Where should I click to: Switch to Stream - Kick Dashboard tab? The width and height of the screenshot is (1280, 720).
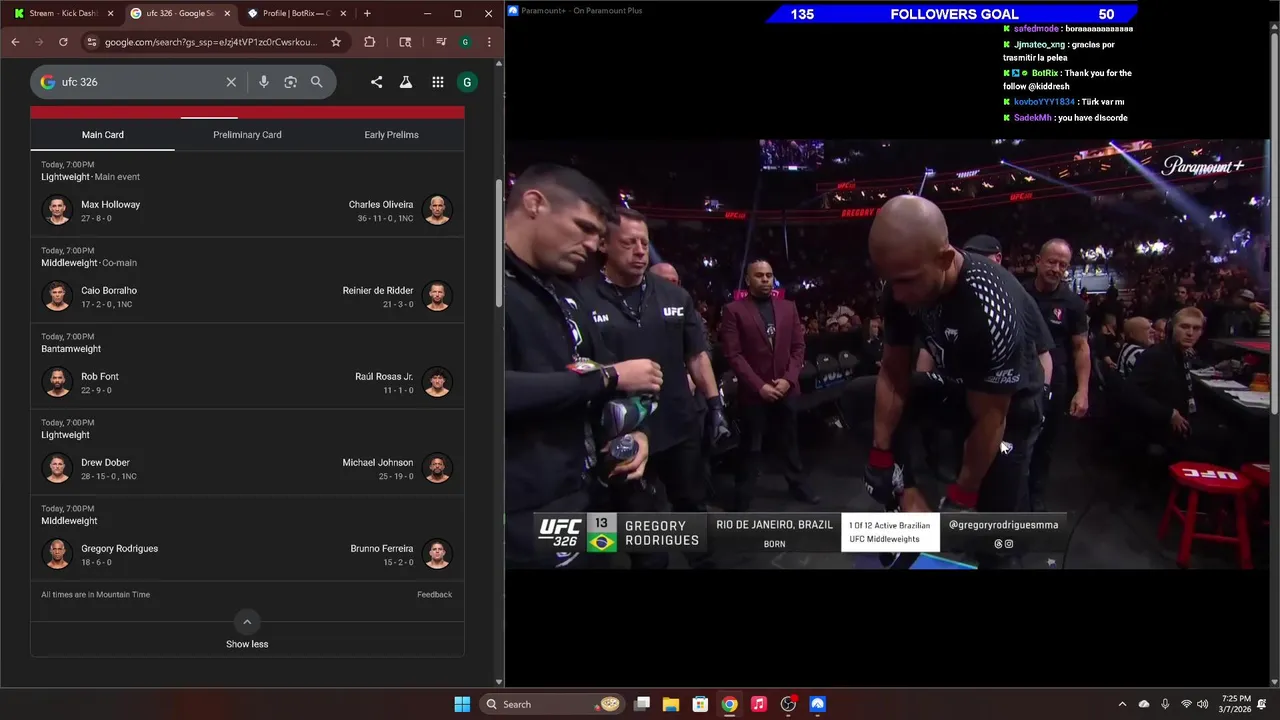click(64, 13)
